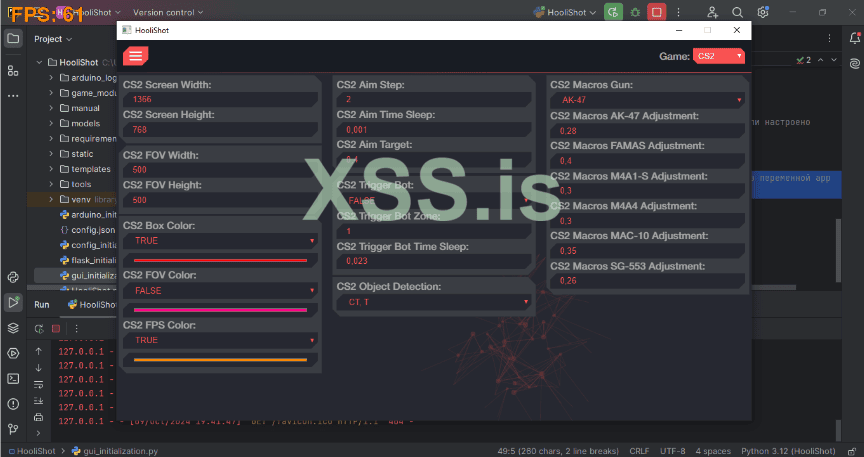
Task: Open the Project tool window icon
Action: coord(13,39)
